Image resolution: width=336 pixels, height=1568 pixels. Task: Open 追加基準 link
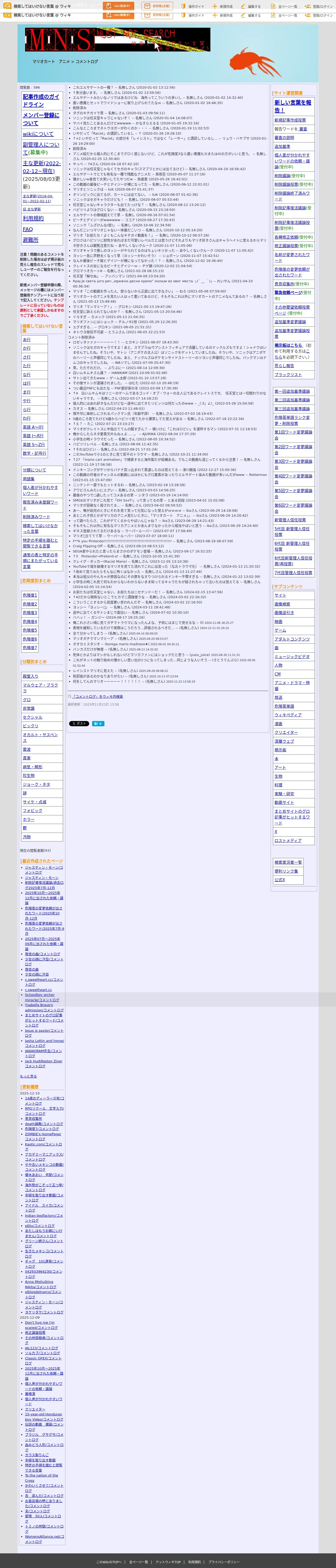pos(282,146)
